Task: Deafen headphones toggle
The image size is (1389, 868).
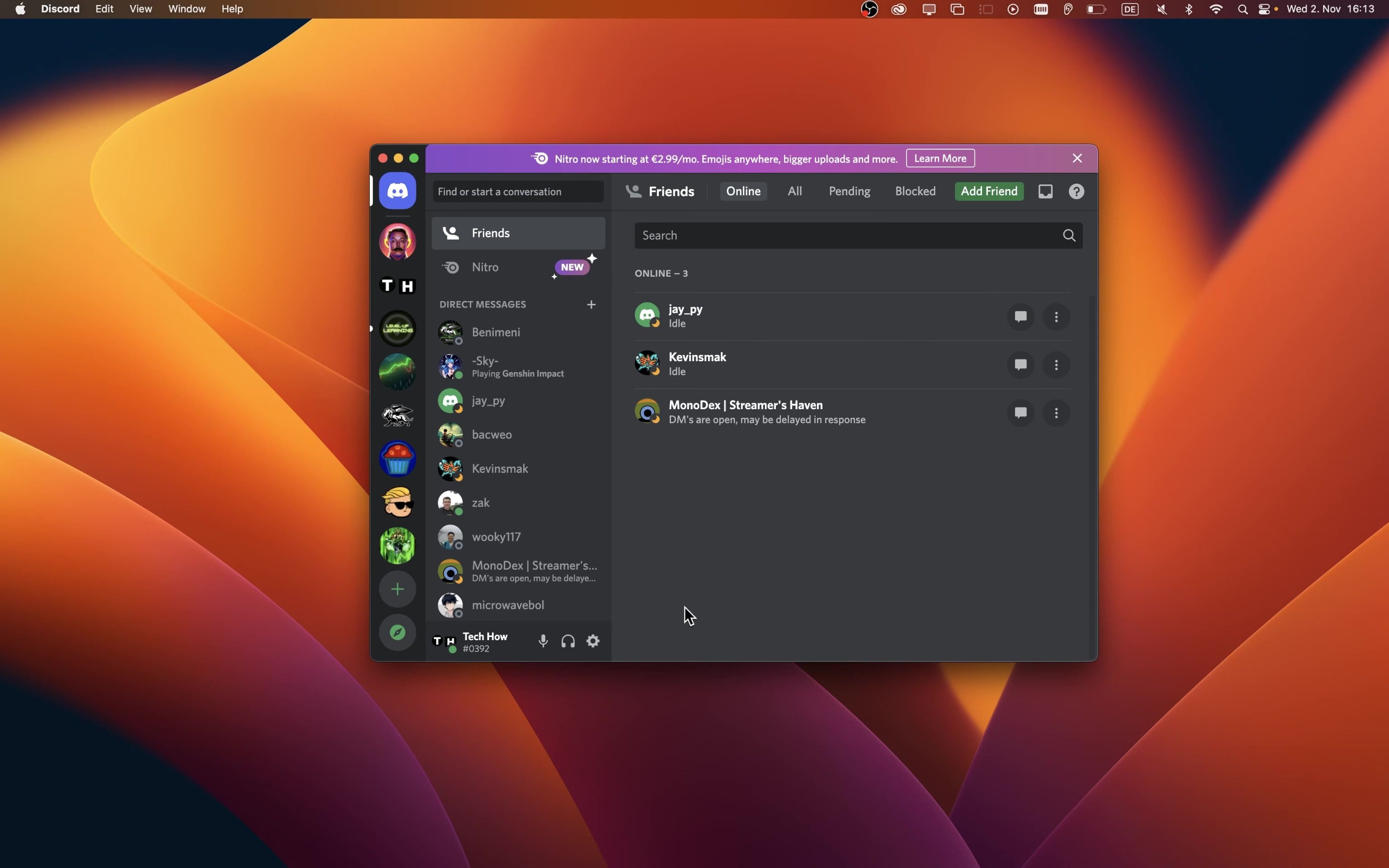Action: (568, 641)
